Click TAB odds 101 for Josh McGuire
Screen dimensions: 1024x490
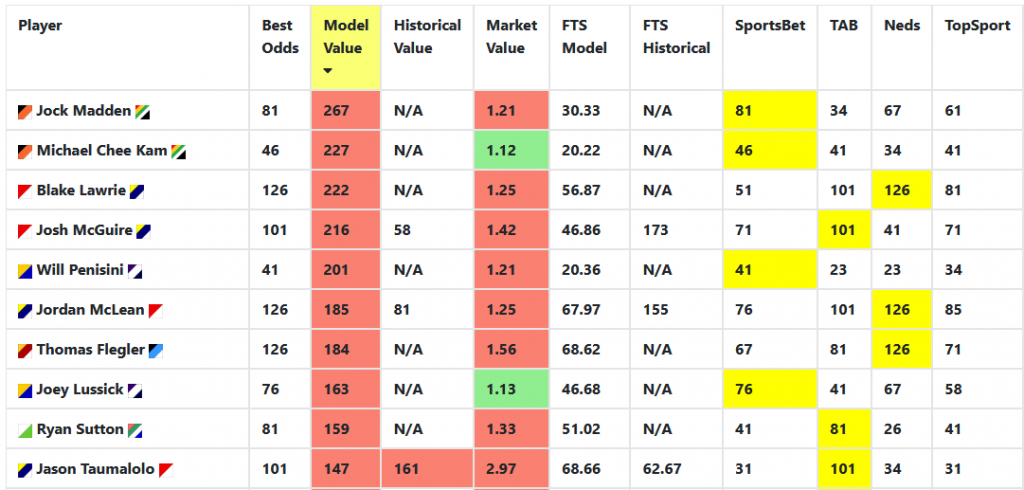pos(843,230)
